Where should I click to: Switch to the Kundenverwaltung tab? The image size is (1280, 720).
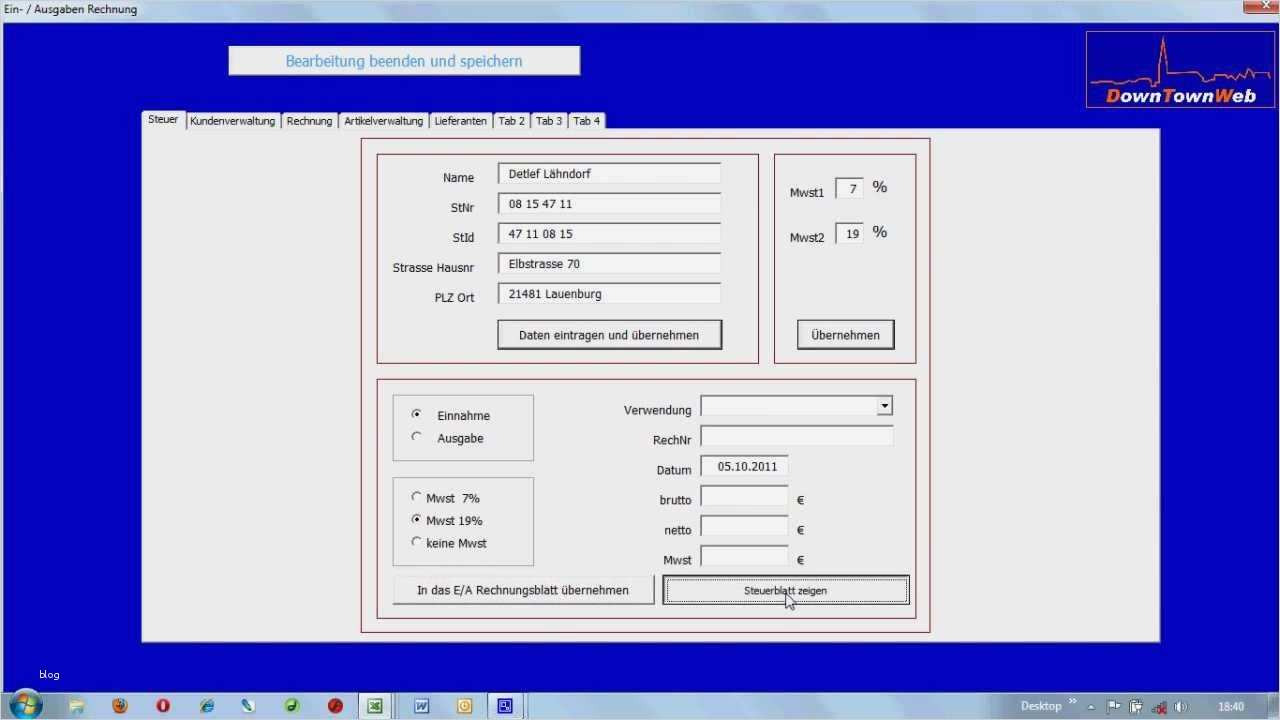232,120
